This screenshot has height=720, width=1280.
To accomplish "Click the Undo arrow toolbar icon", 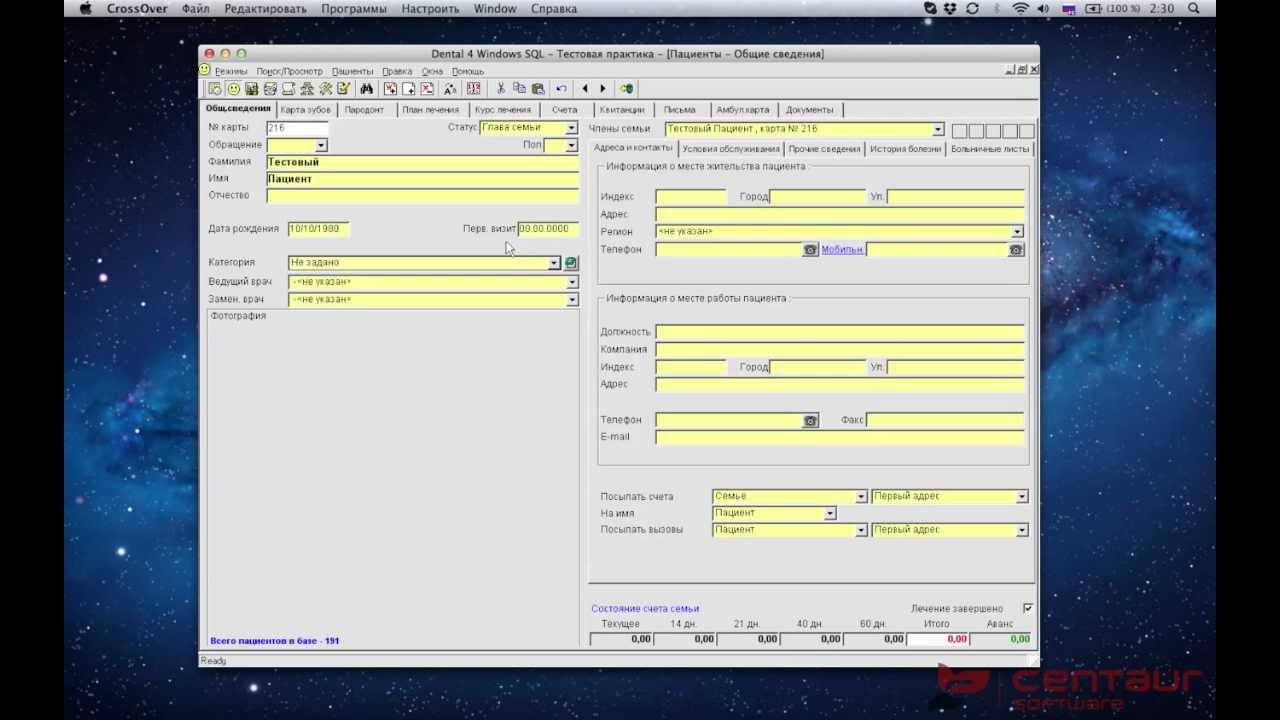I will [560, 89].
